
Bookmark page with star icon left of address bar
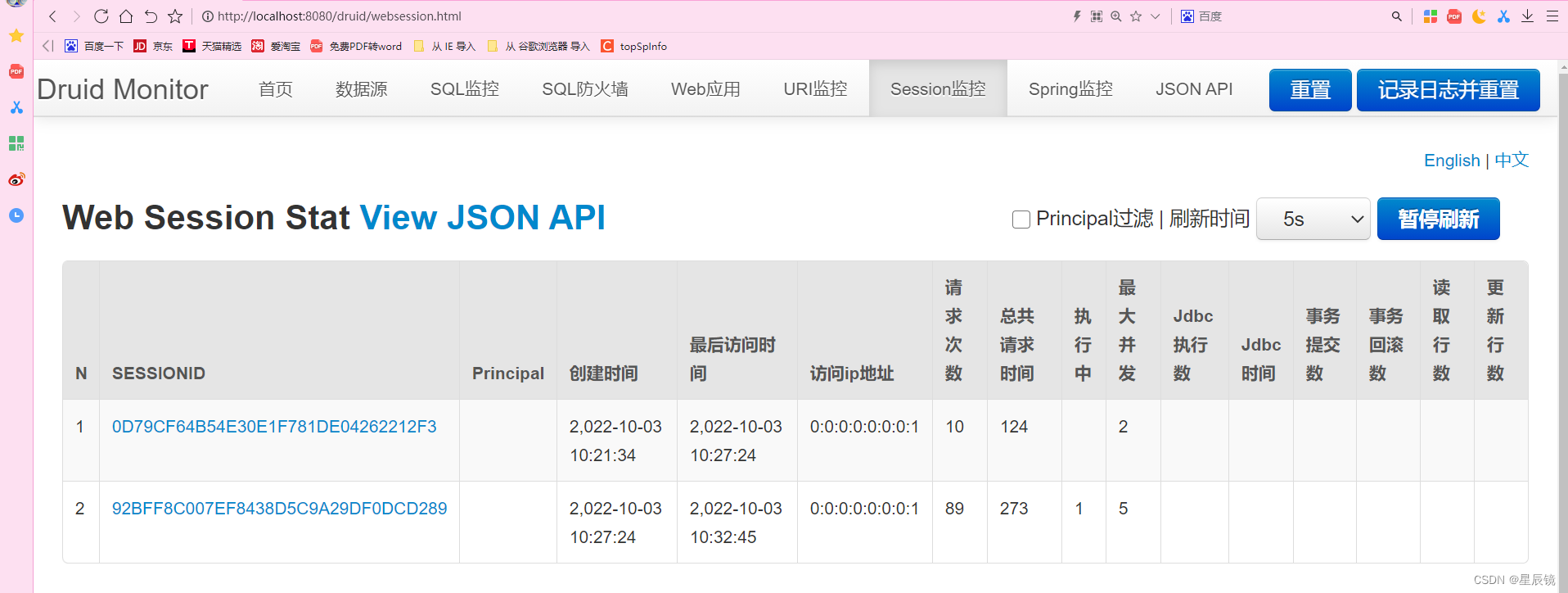coord(175,16)
